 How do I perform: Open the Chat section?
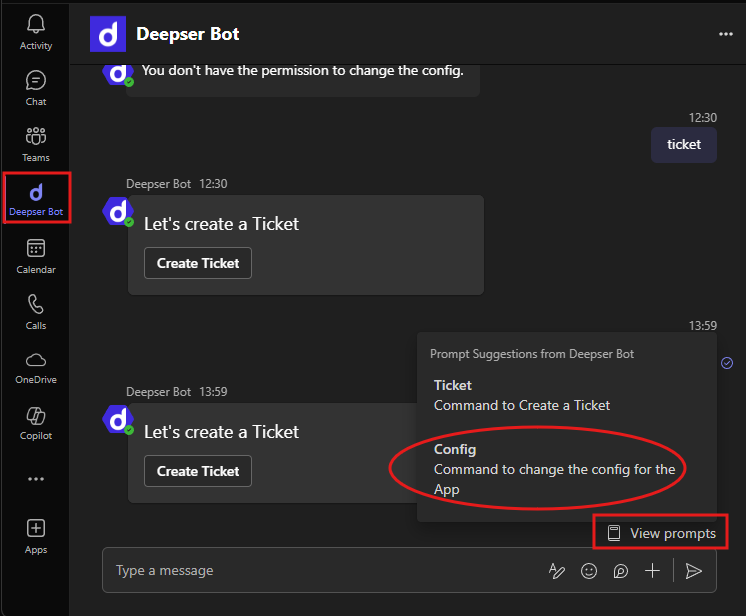pyautogui.click(x=36, y=88)
